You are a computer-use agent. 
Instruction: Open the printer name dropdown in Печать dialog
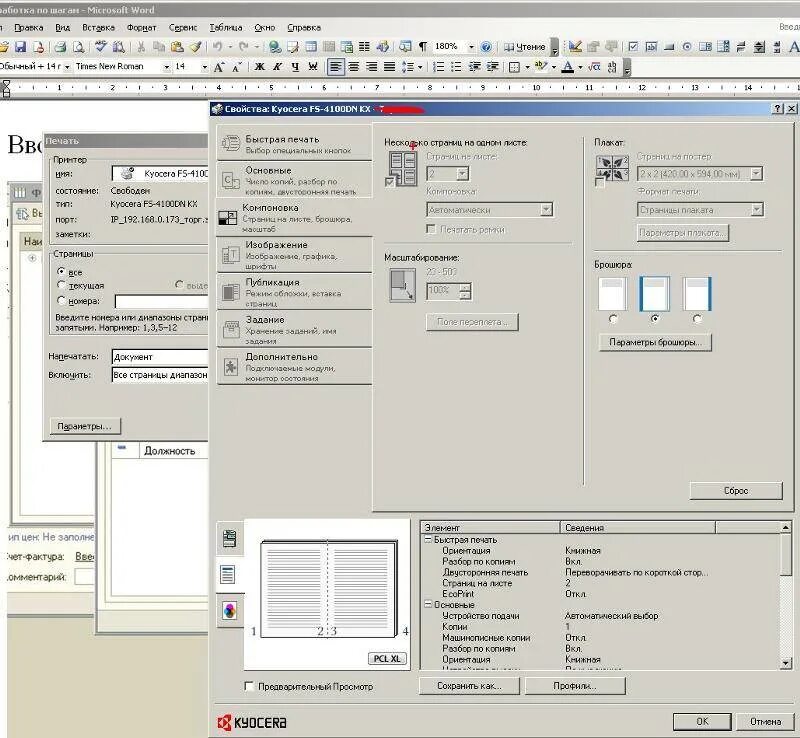click(x=160, y=174)
